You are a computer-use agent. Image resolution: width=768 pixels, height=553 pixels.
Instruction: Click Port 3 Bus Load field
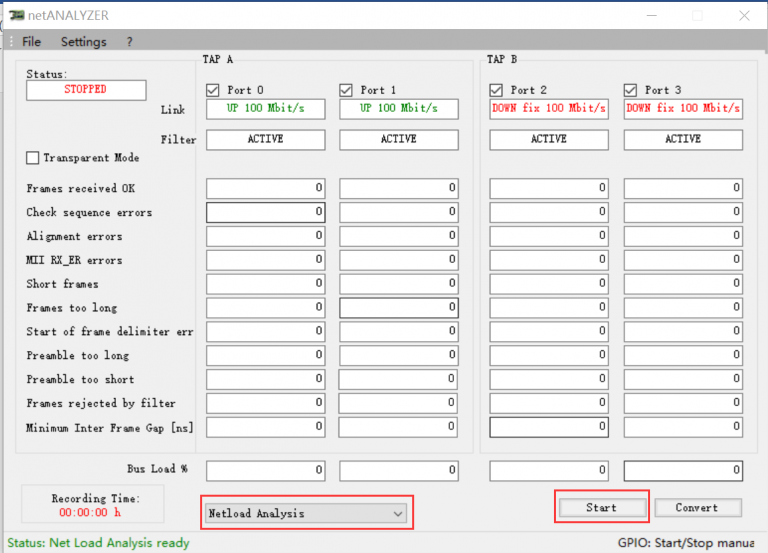coord(683,470)
